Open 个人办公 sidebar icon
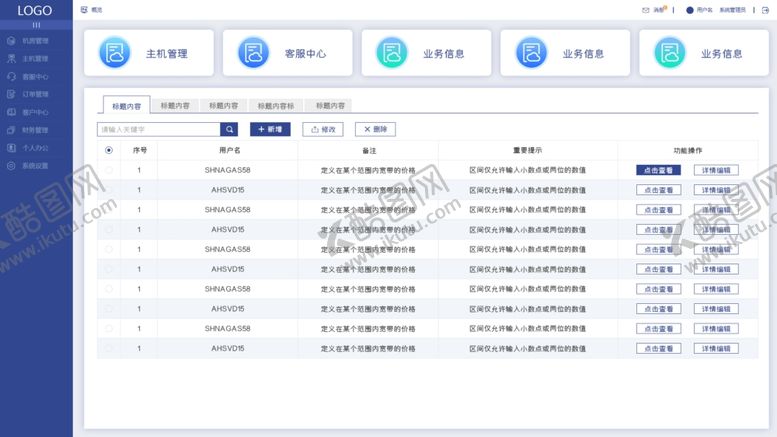The width and height of the screenshot is (777, 437). click(x=11, y=148)
